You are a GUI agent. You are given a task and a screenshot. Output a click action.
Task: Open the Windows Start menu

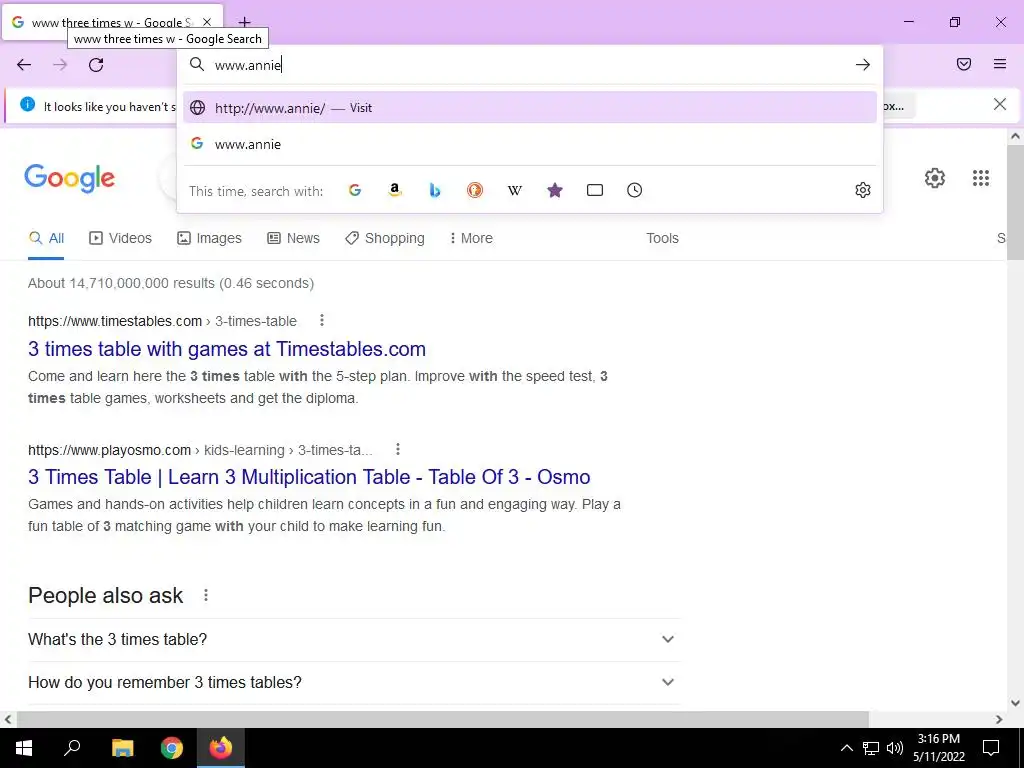[x=24, y=748]
